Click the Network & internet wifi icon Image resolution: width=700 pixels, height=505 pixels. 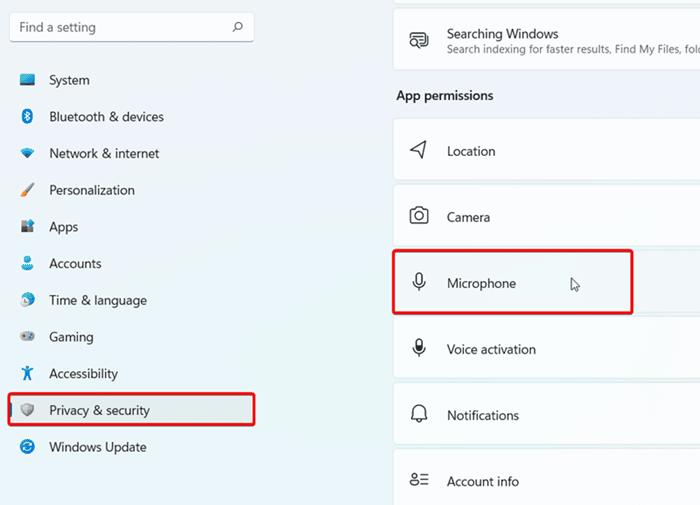click(x=28, y=154)
